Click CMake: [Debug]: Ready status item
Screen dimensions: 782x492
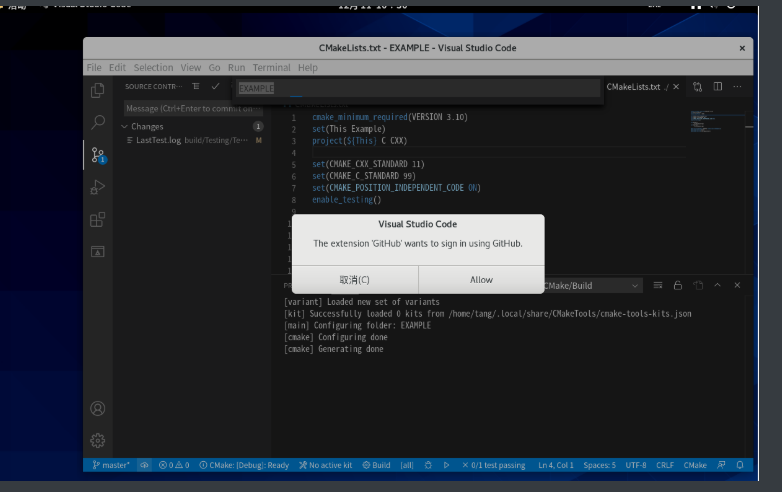pos(244,465)
